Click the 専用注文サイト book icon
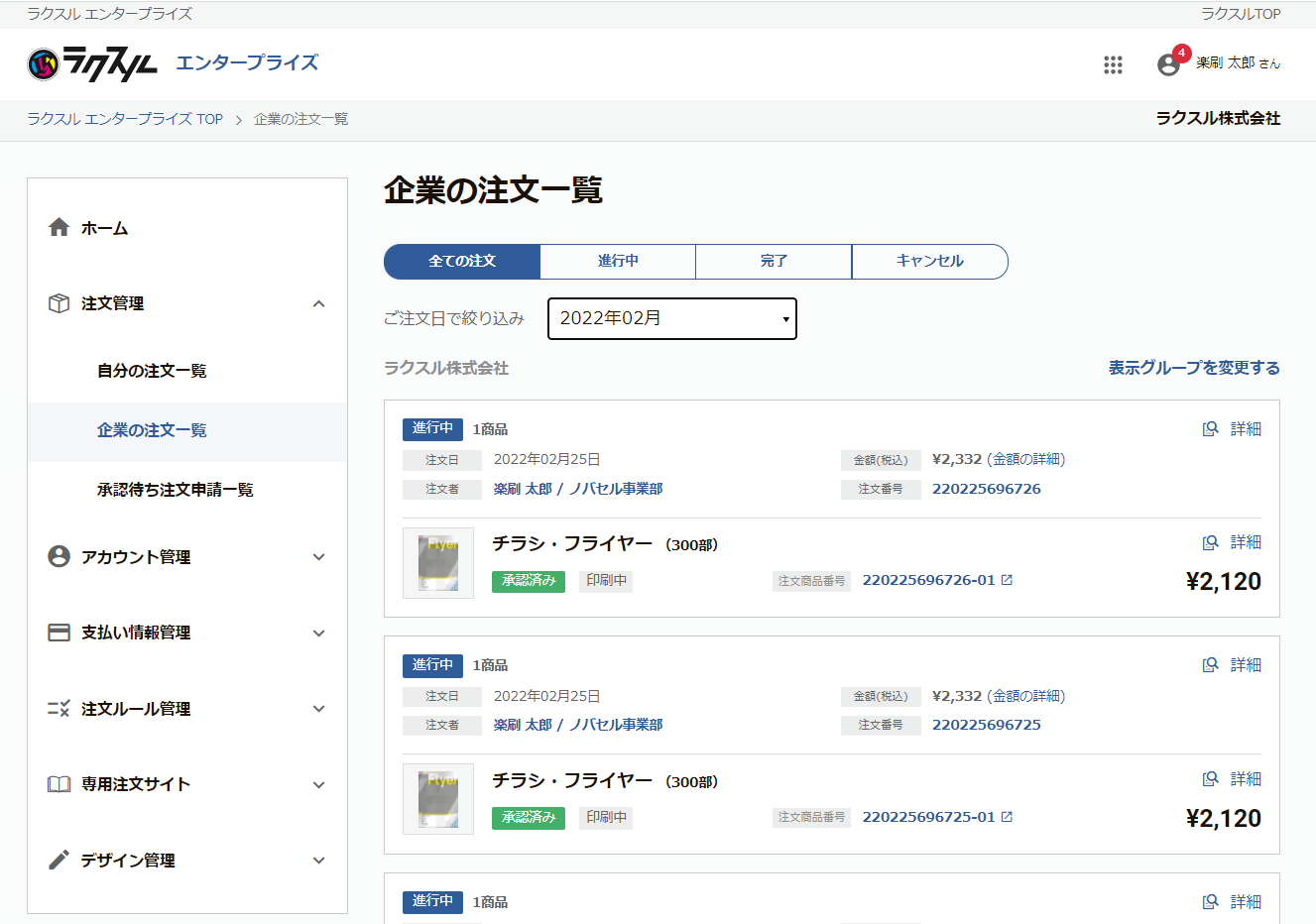 [60, 784]
